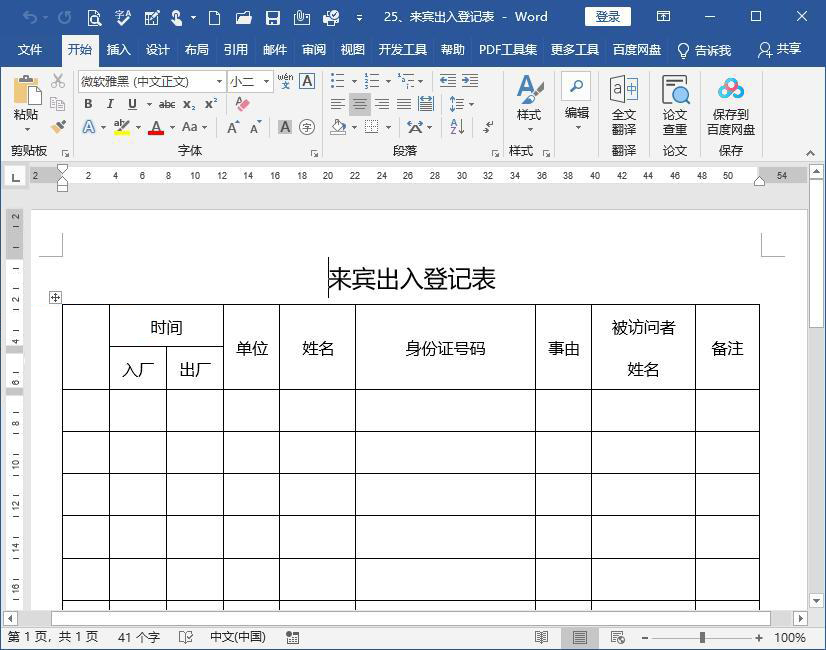Viewport: 826px width, 650px height.
Task: Enable superscript formatting
Action: point(211,104)
